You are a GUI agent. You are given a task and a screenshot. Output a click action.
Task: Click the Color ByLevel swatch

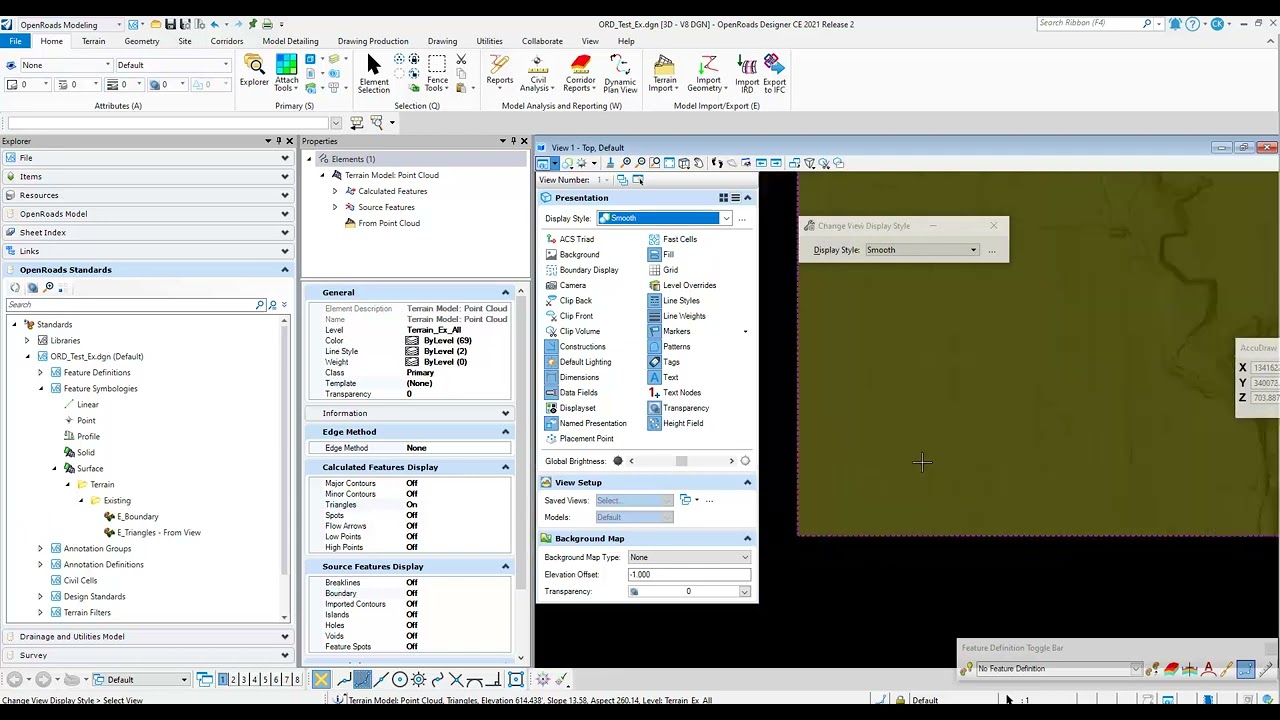click(411, 340)
